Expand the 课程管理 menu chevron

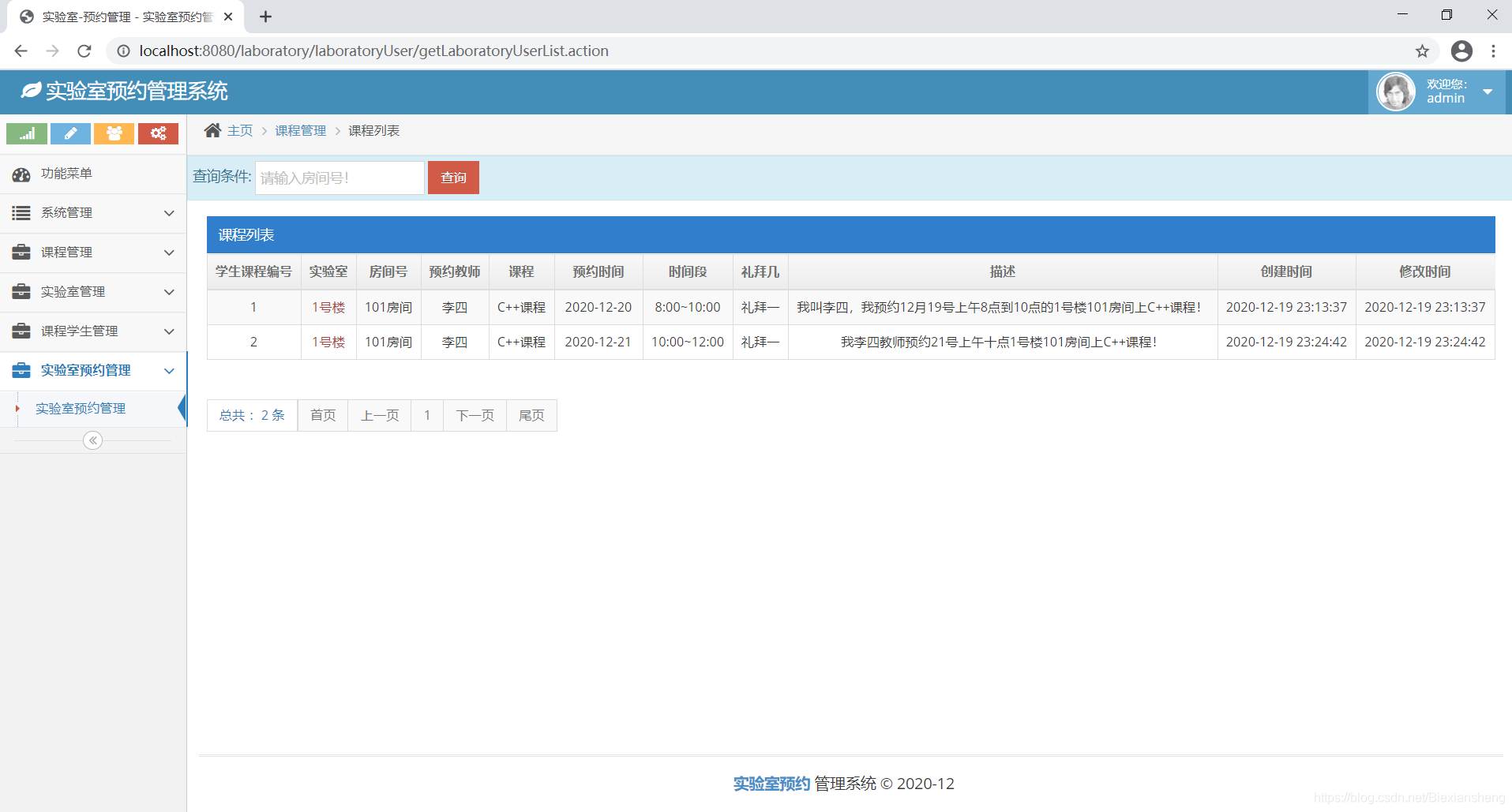(169, 253)
